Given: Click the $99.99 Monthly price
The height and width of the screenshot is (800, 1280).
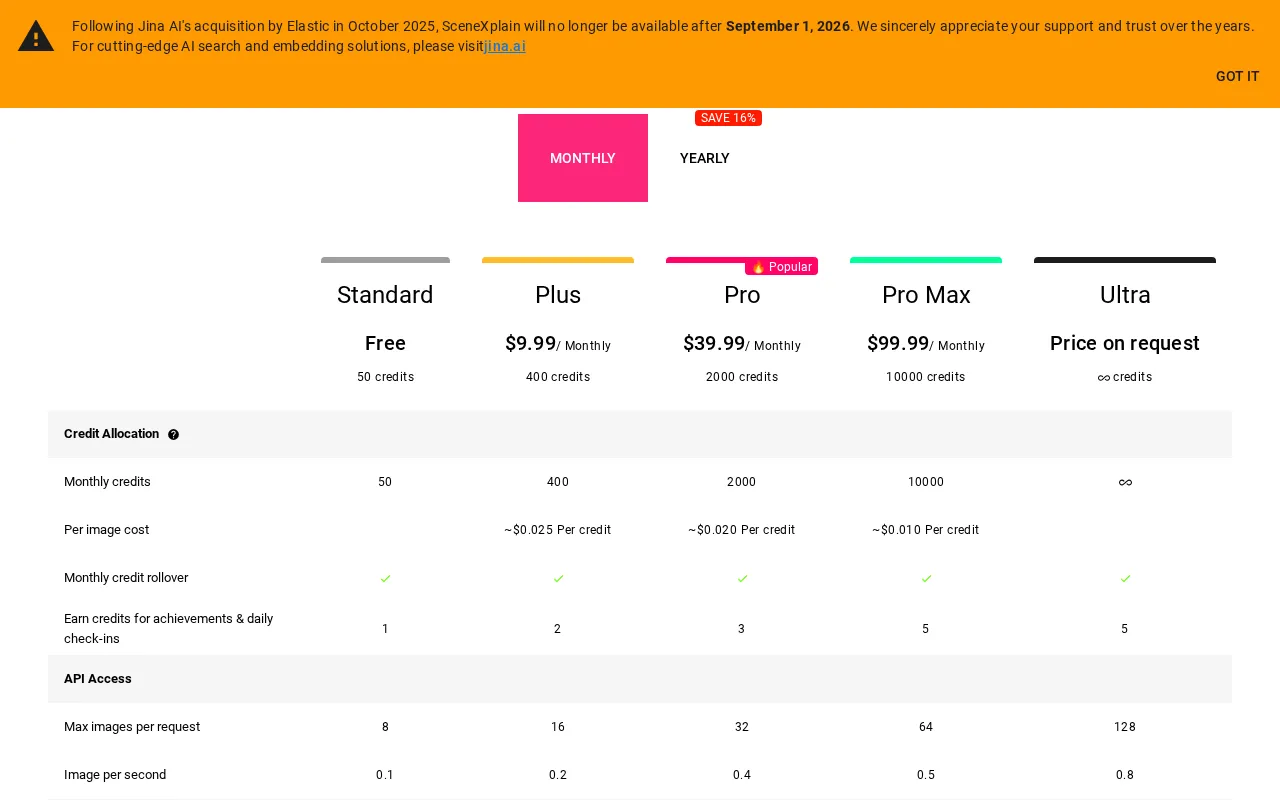Looking at the screenshot, I should point(926,344).
